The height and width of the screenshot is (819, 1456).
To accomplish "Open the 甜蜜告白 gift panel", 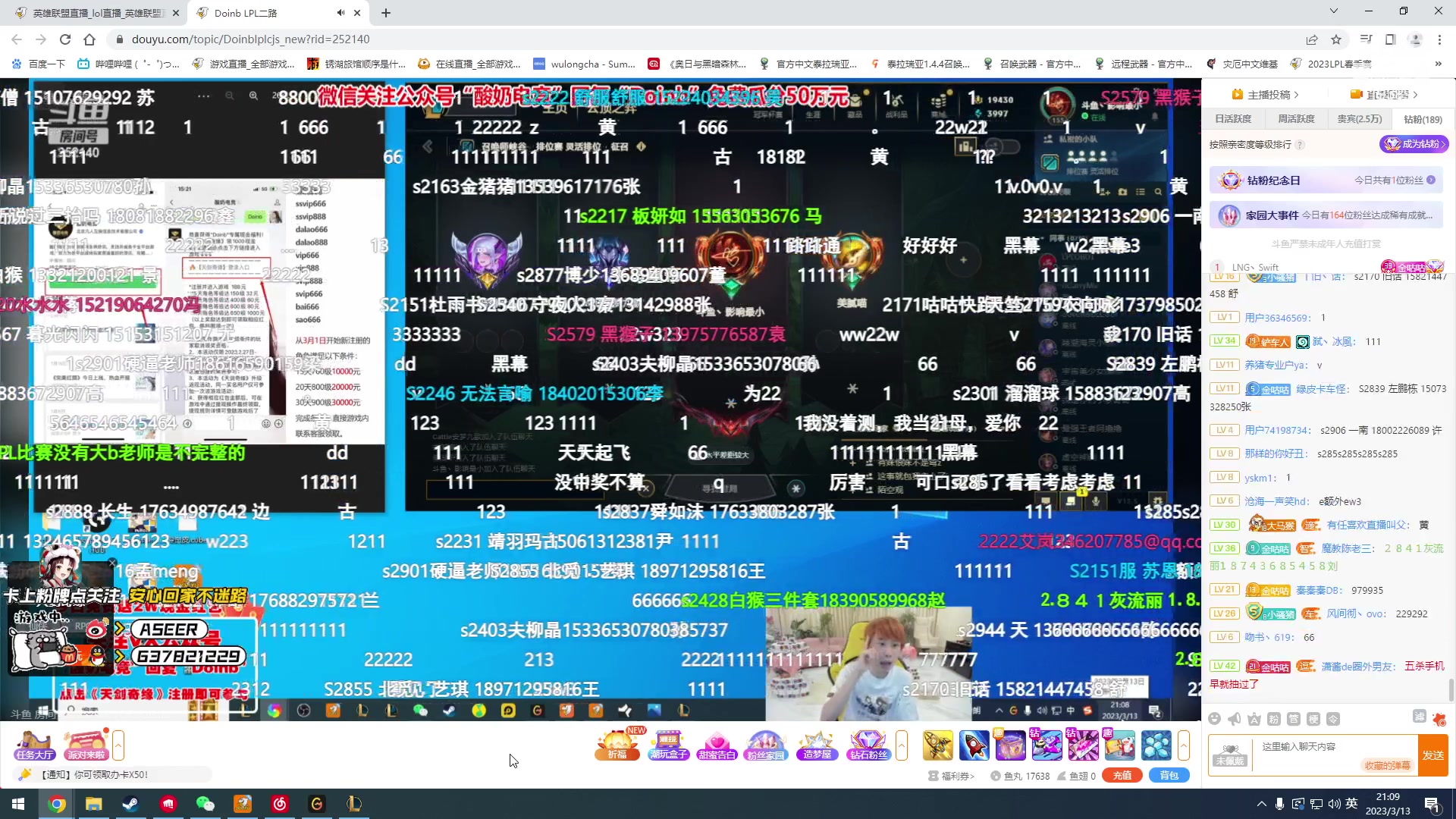I will tap(717, 745).
